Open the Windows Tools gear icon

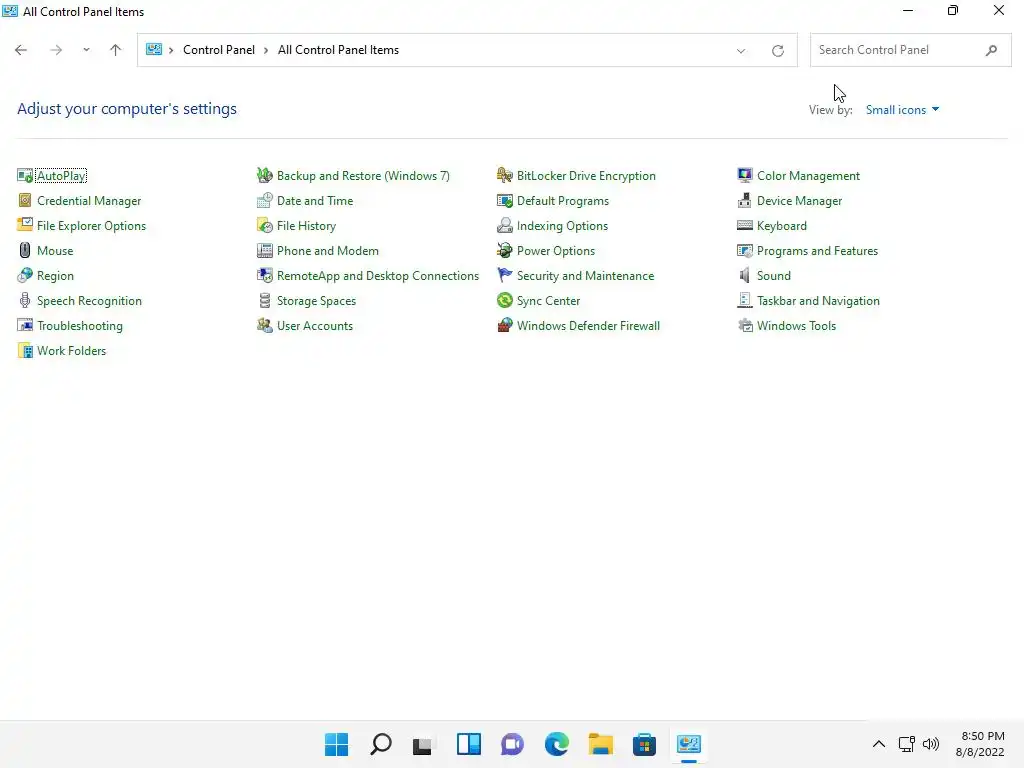click(744, 325)
